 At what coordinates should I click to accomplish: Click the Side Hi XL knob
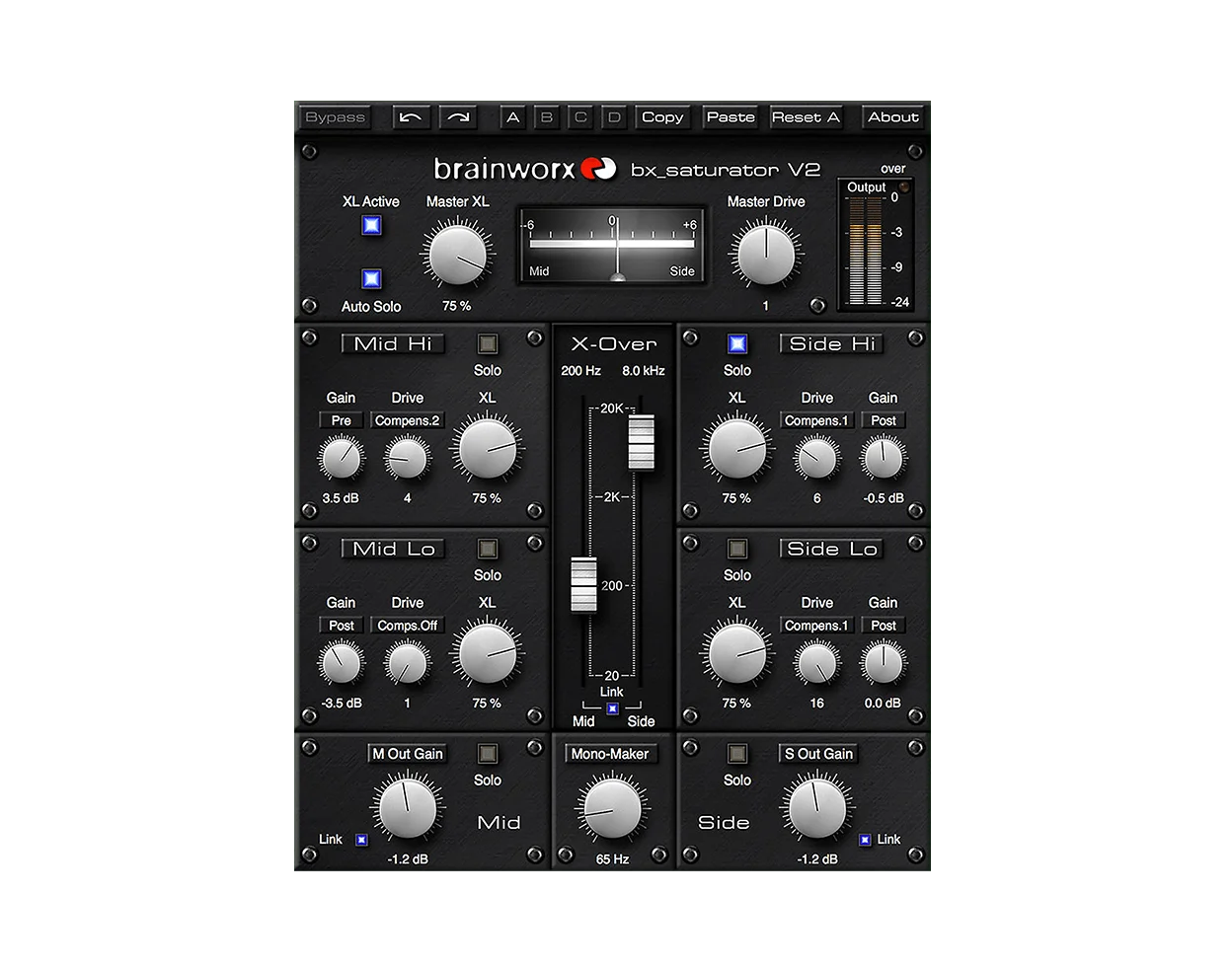737,449
